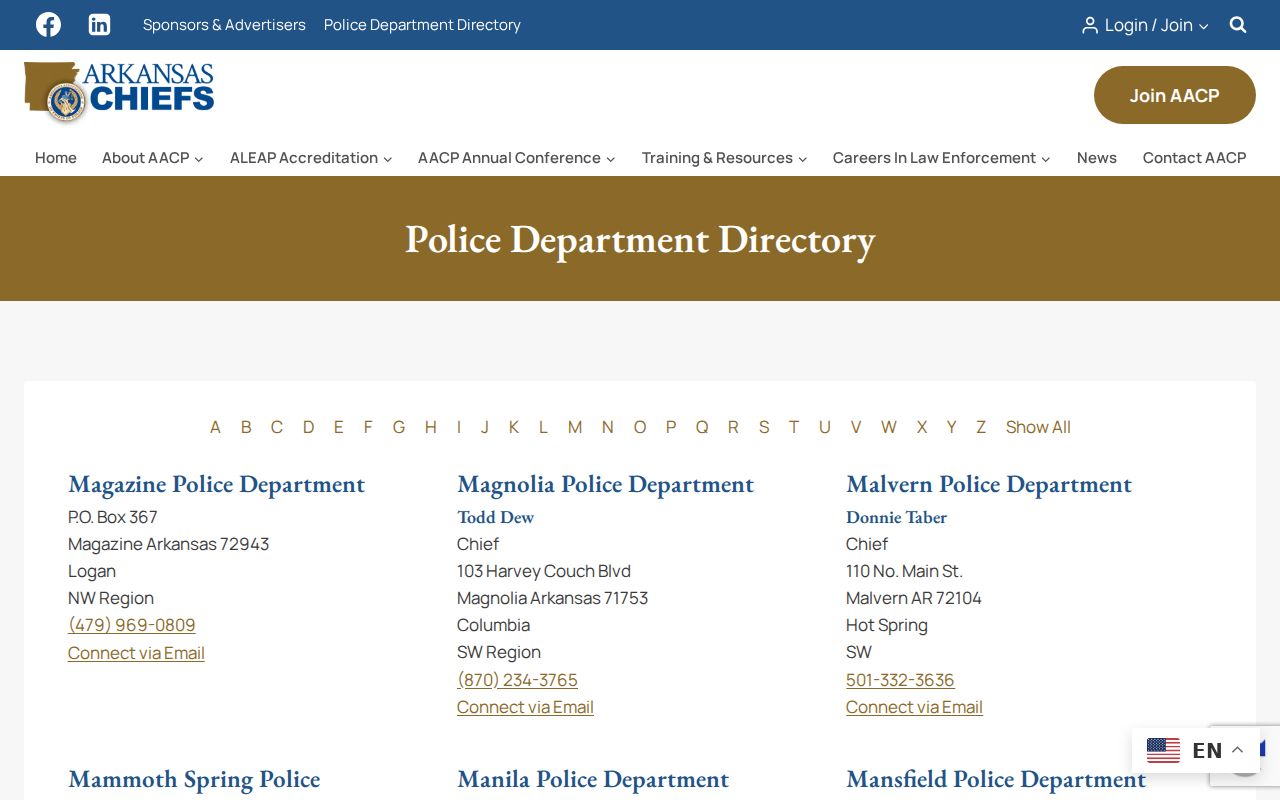Open the EN language selector
This screenshot has height=800, width=1280.
tap(1195, 750)
